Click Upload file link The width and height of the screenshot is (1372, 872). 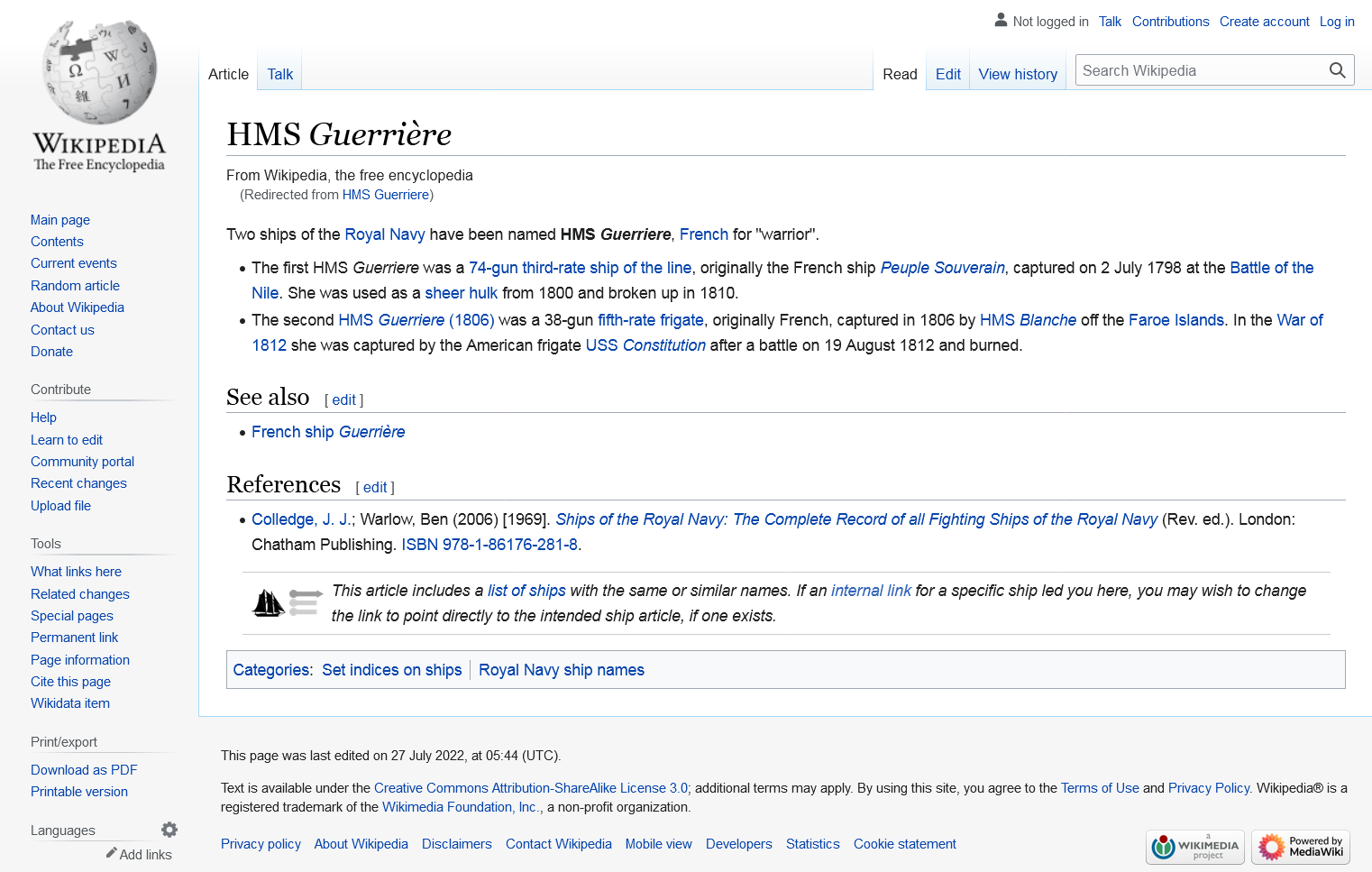click(60, 506)
